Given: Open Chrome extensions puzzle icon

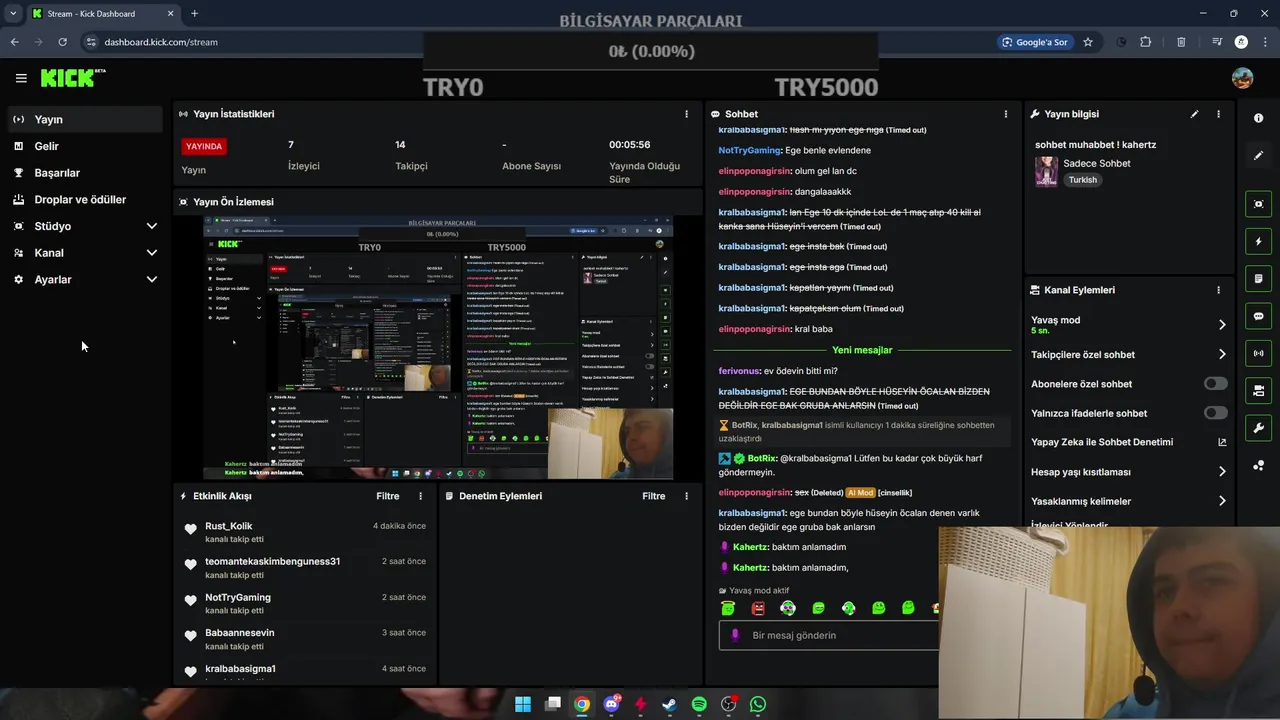Looking at the screenshot, I should [1146, 42].
